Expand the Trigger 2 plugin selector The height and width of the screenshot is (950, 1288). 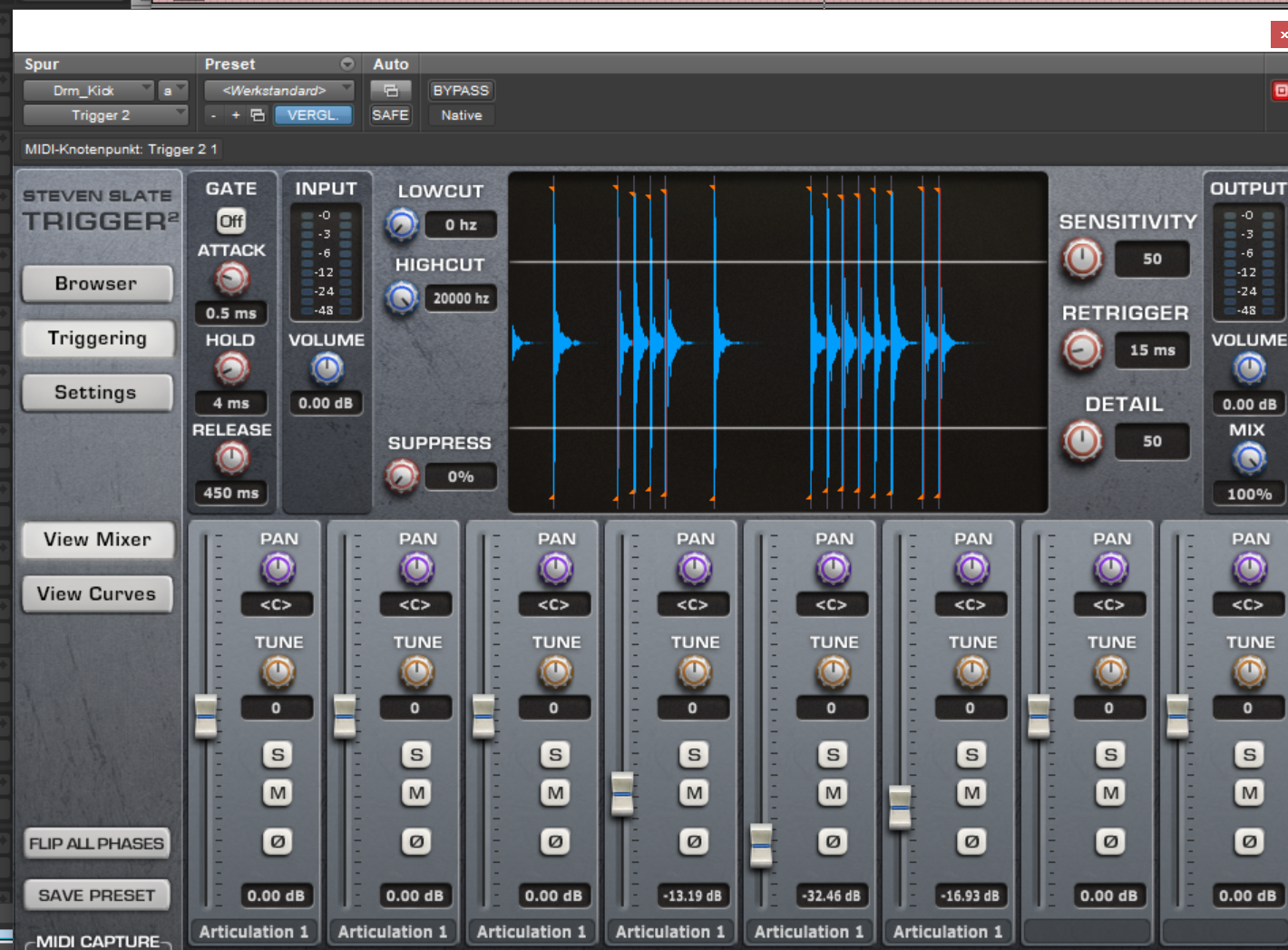[104, 115]
